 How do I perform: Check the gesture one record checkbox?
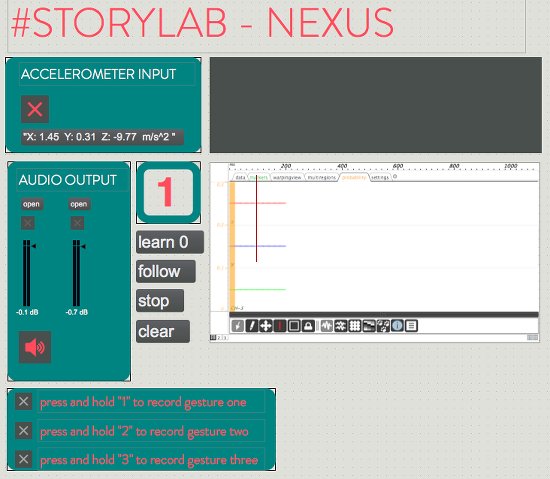pyautogui.click(x=24, y=401)
